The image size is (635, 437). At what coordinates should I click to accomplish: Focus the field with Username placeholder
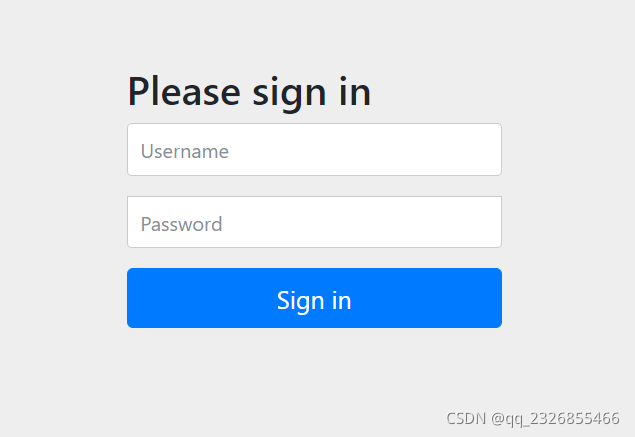[x=314, y=149]
